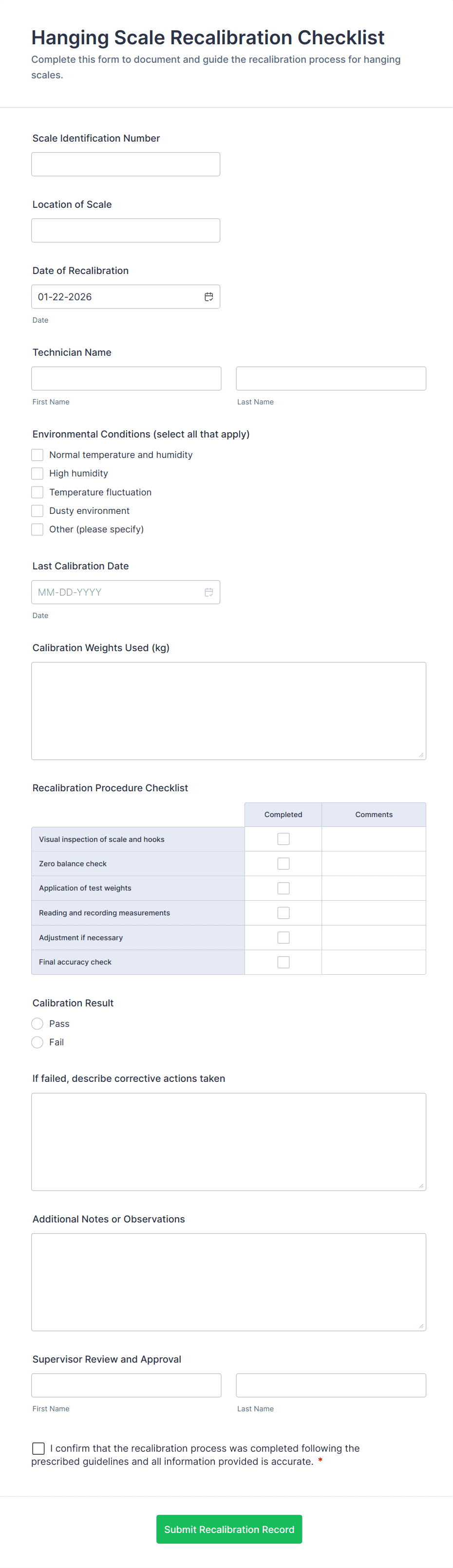The height and width of the screenshot is (1568, 453).
Task: Mark Visual inspection of scale and hooks completed
Action: 283,838
